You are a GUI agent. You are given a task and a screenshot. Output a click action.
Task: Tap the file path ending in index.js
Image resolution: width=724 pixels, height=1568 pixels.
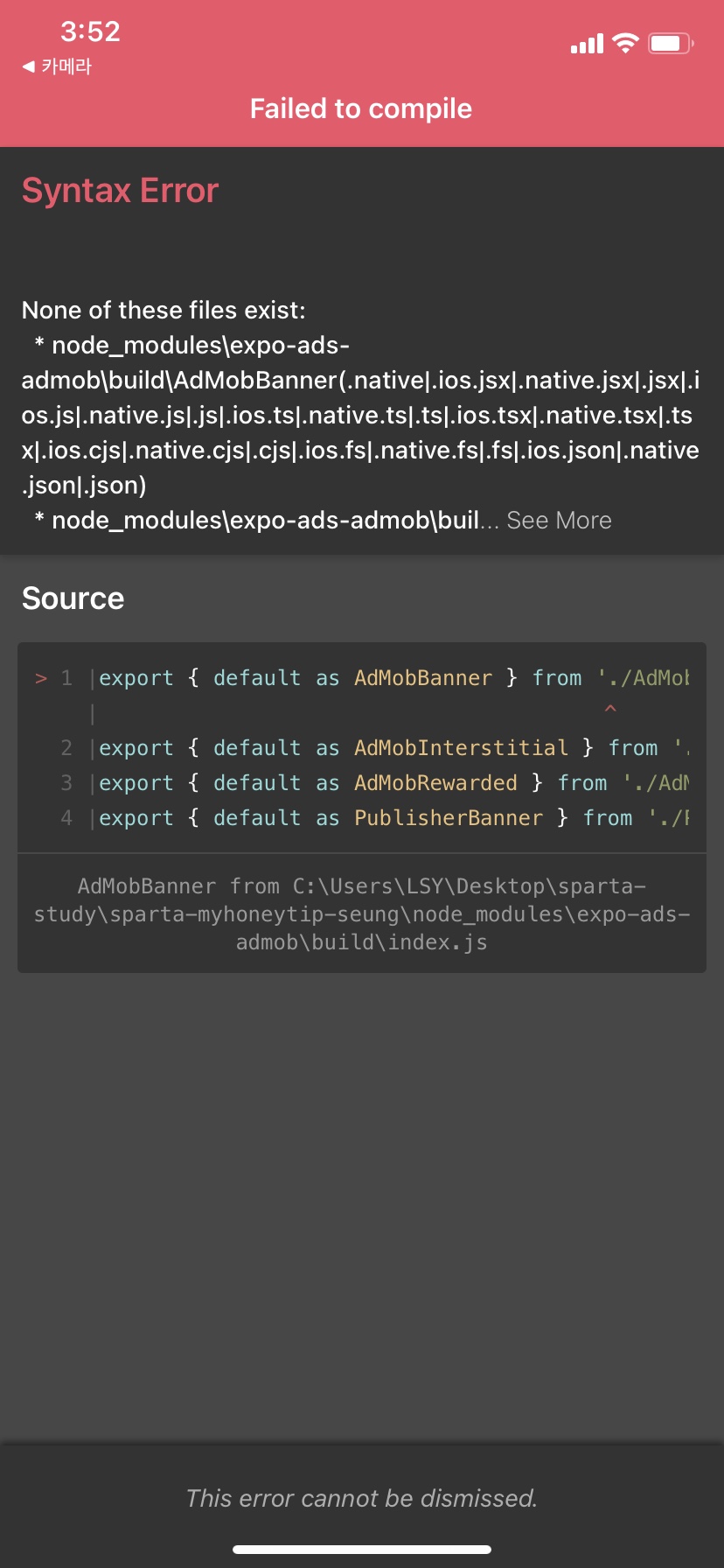[362, 914]
